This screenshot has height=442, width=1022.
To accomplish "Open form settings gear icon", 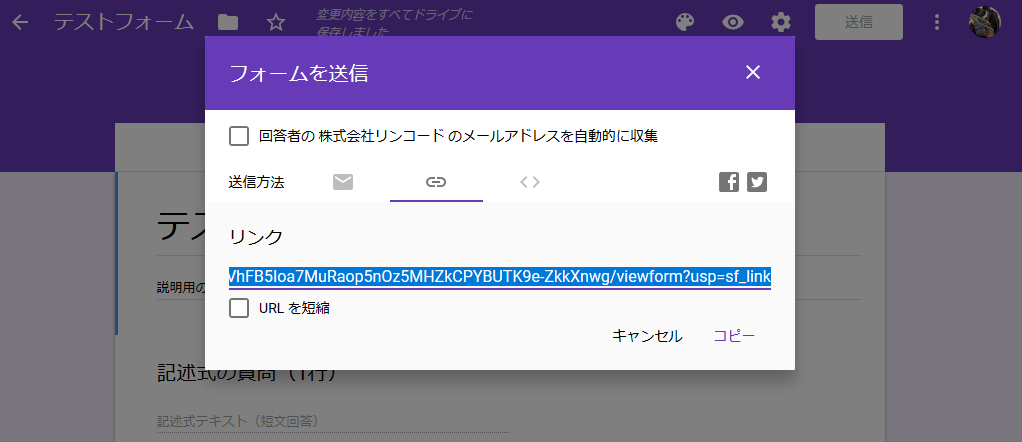I will pyautogui.click(x=781, y=23).
